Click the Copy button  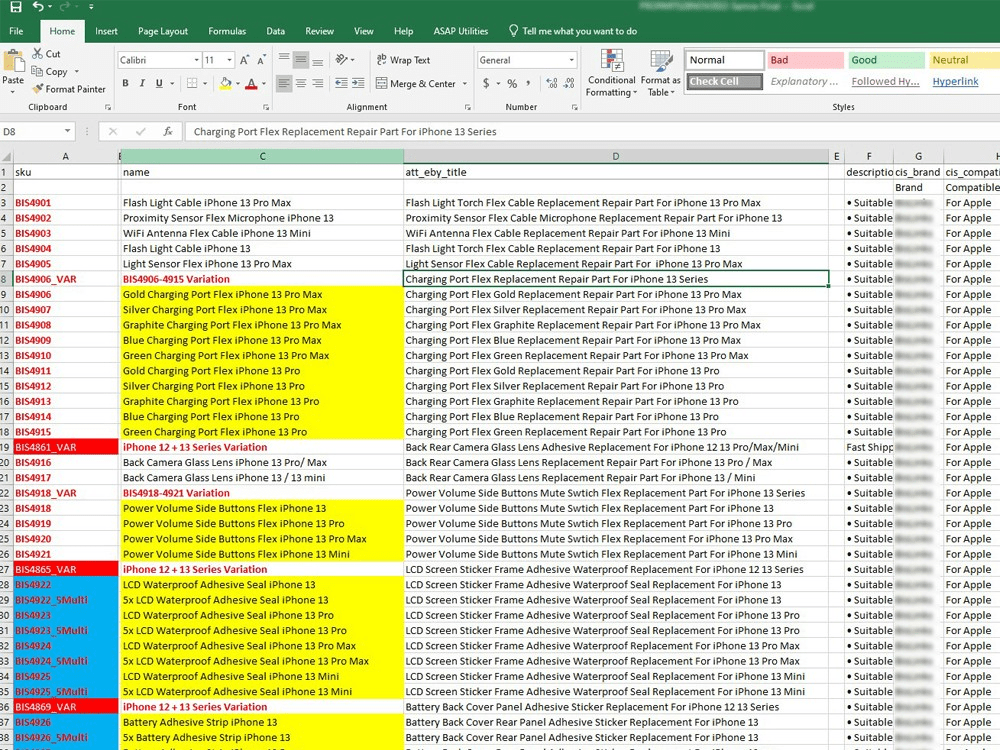click(x=50, y=71)
